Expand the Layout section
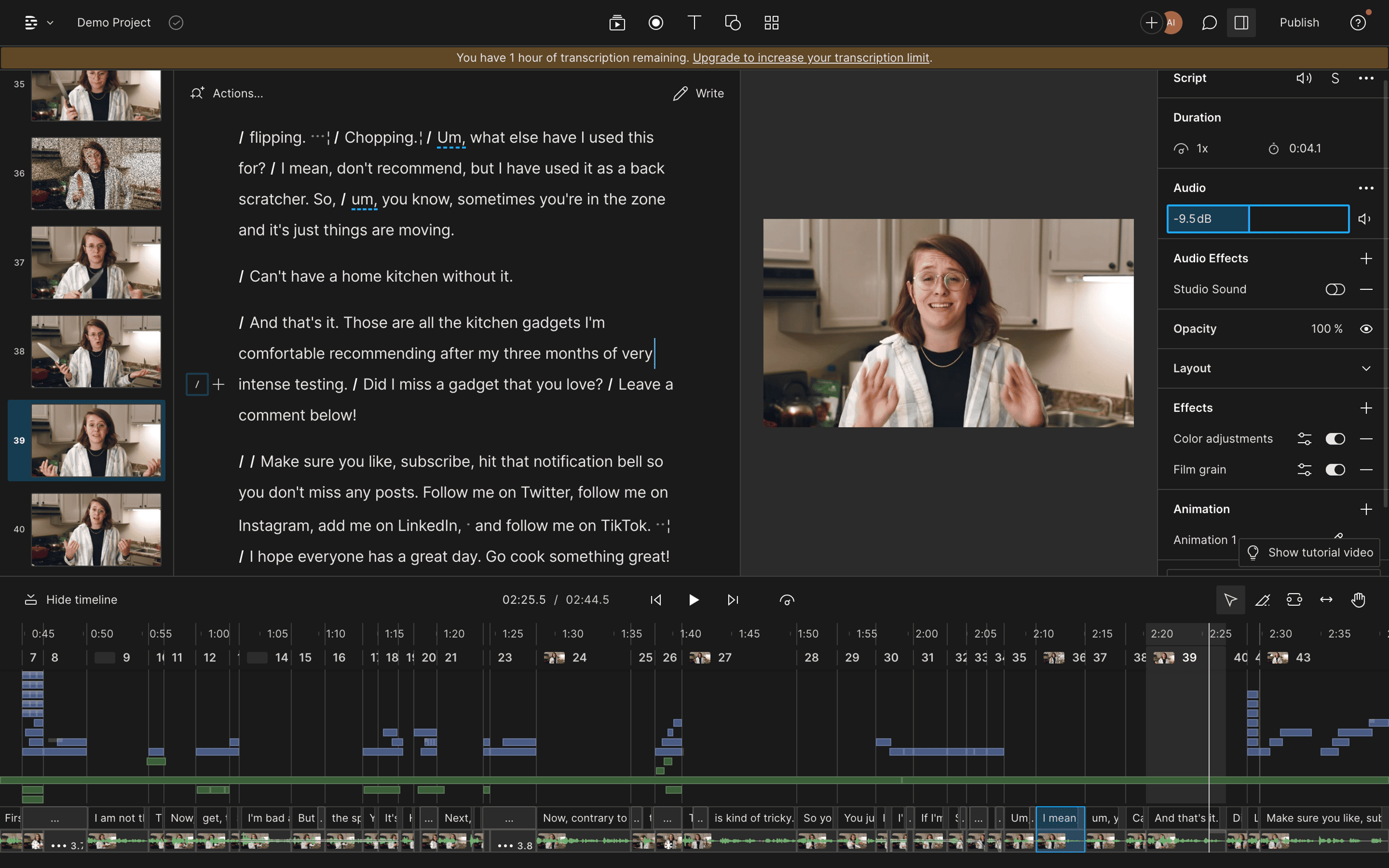Image resolution: width=1389 pixels, height=868 pixels. pyautogui.click(x=1366, y=369)
